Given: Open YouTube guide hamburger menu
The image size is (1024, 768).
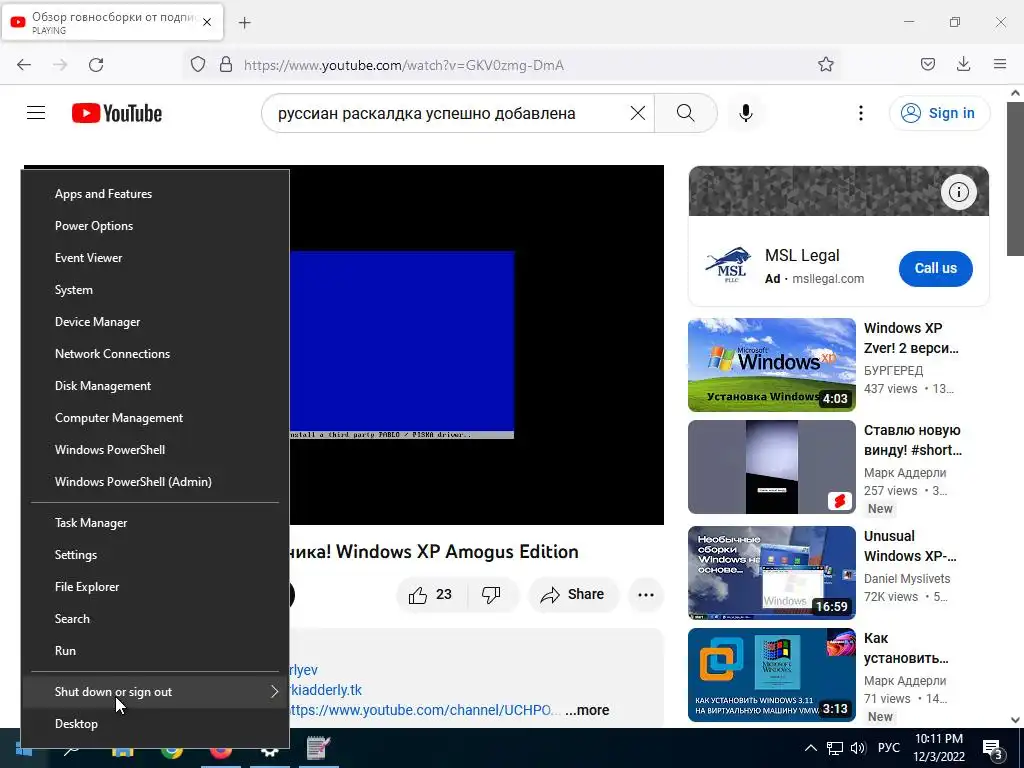Looking at the screenshot, I should click(x=36, y=113).
